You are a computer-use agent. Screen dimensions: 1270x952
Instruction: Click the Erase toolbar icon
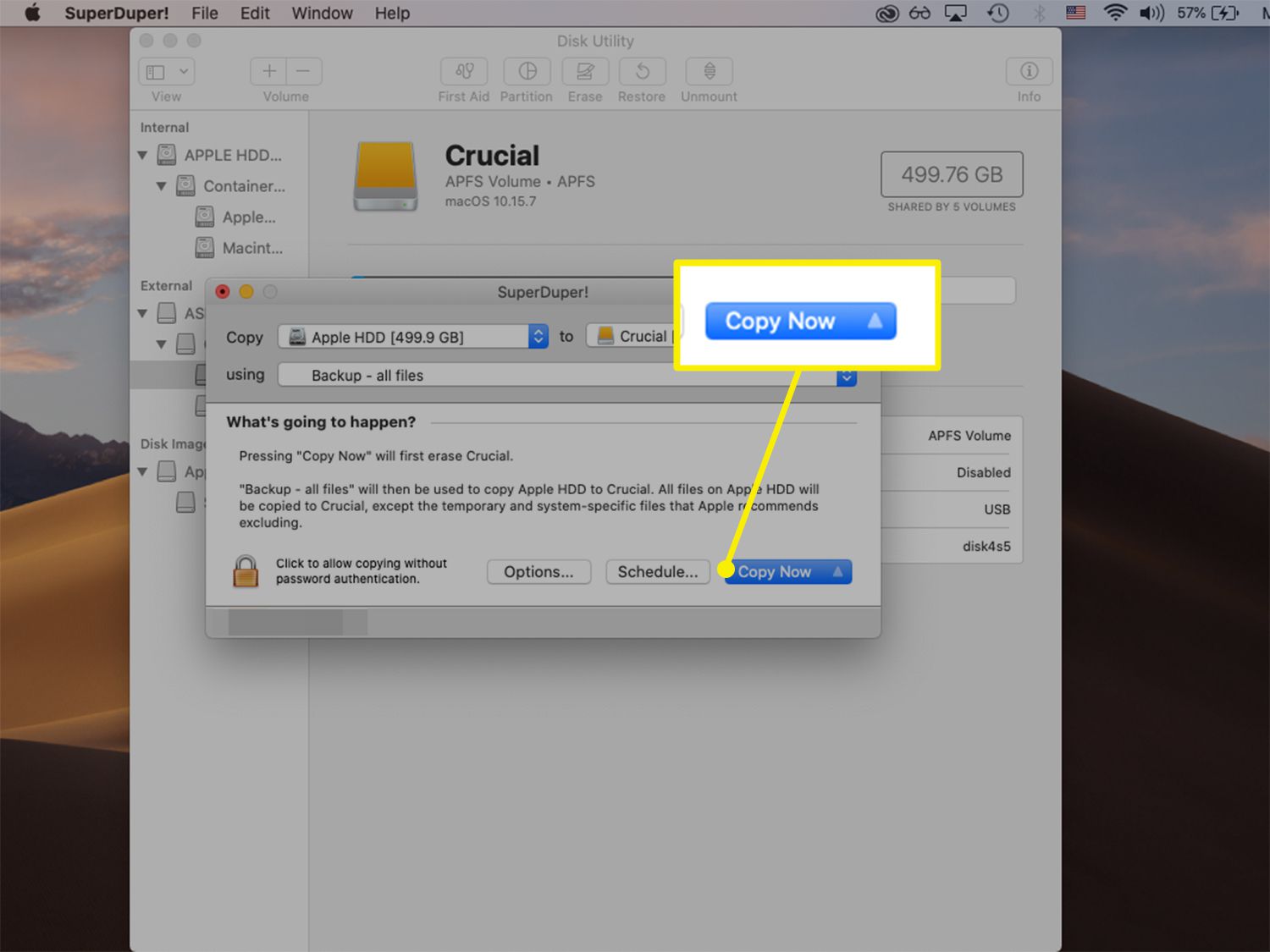(x=585, y=71)
